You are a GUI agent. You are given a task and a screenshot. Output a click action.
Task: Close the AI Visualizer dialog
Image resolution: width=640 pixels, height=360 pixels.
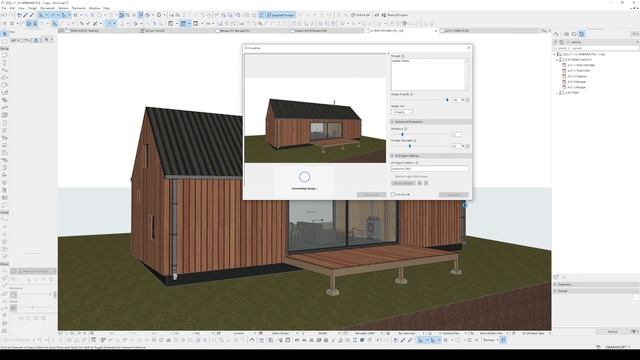468,48
